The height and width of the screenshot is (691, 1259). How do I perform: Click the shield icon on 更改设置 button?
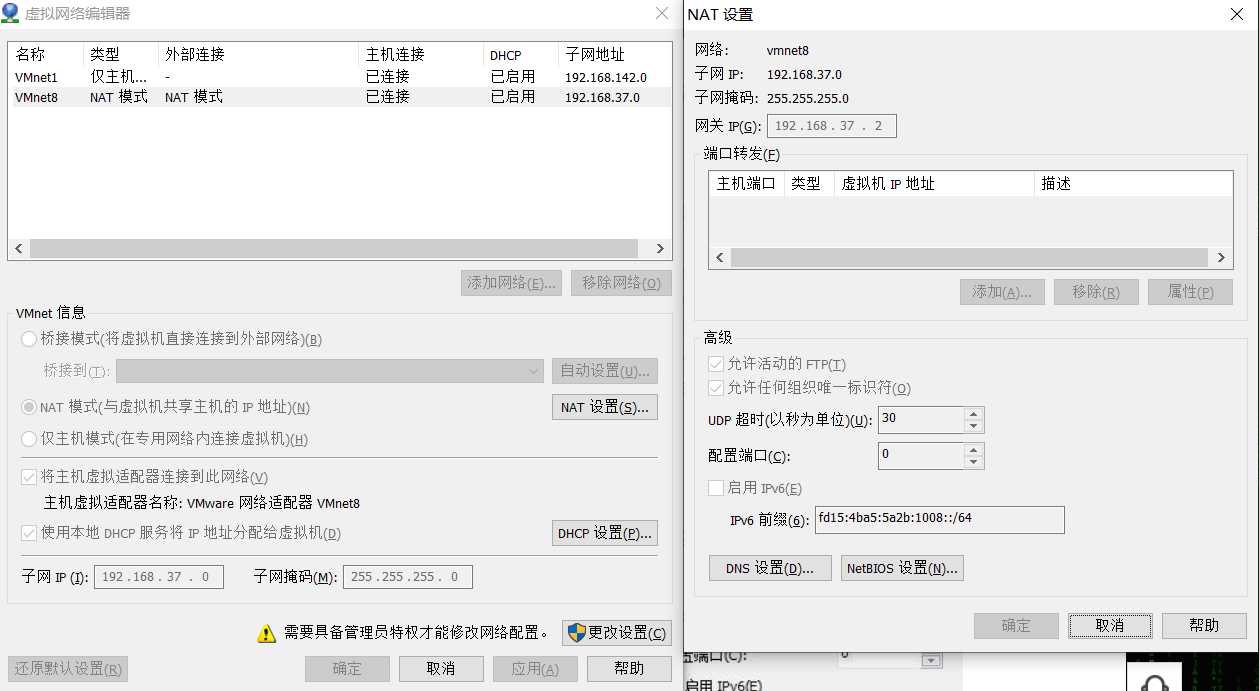tap(578, 634)
